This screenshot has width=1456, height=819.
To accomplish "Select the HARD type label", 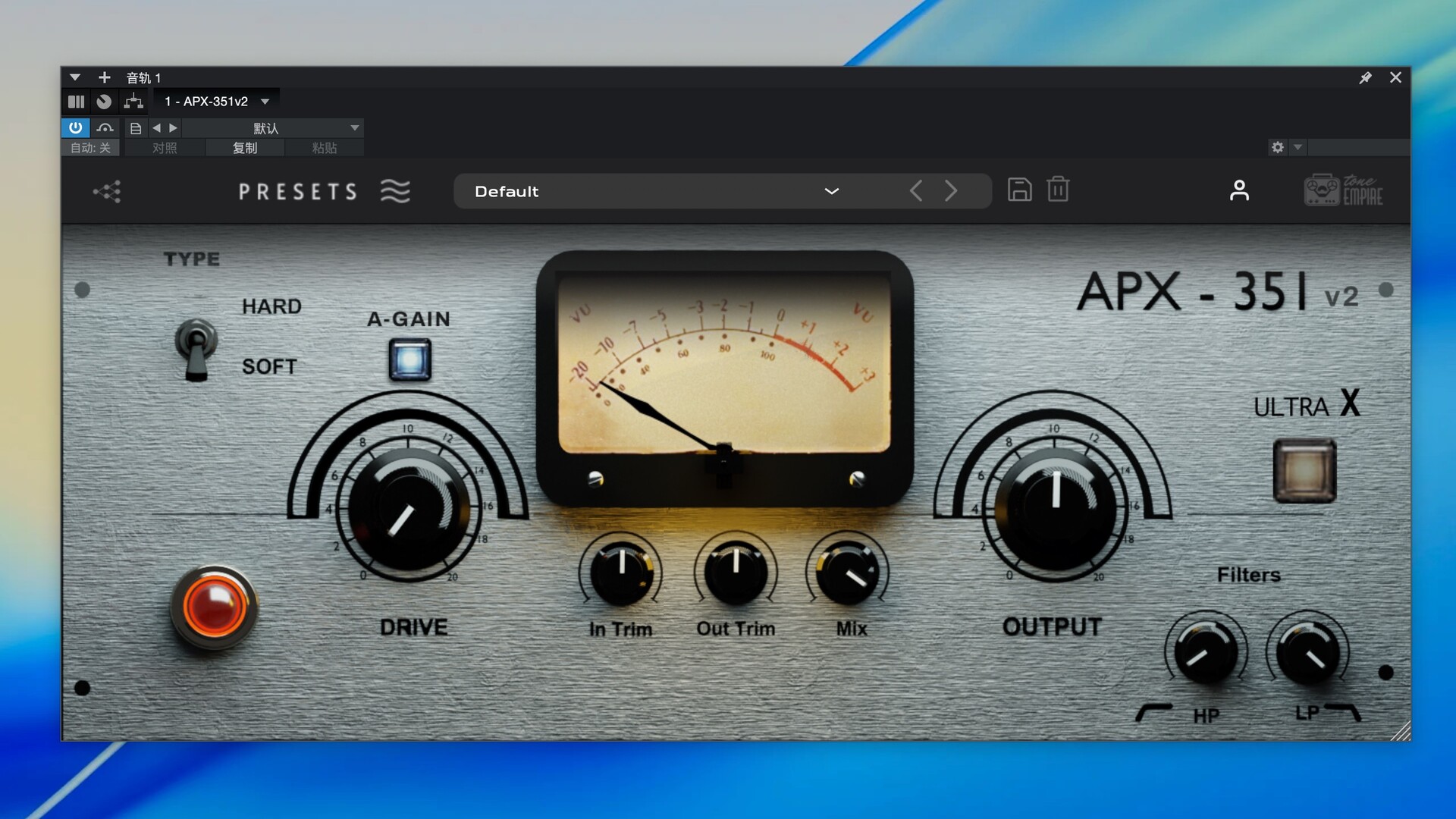I will tap(271, 306).
